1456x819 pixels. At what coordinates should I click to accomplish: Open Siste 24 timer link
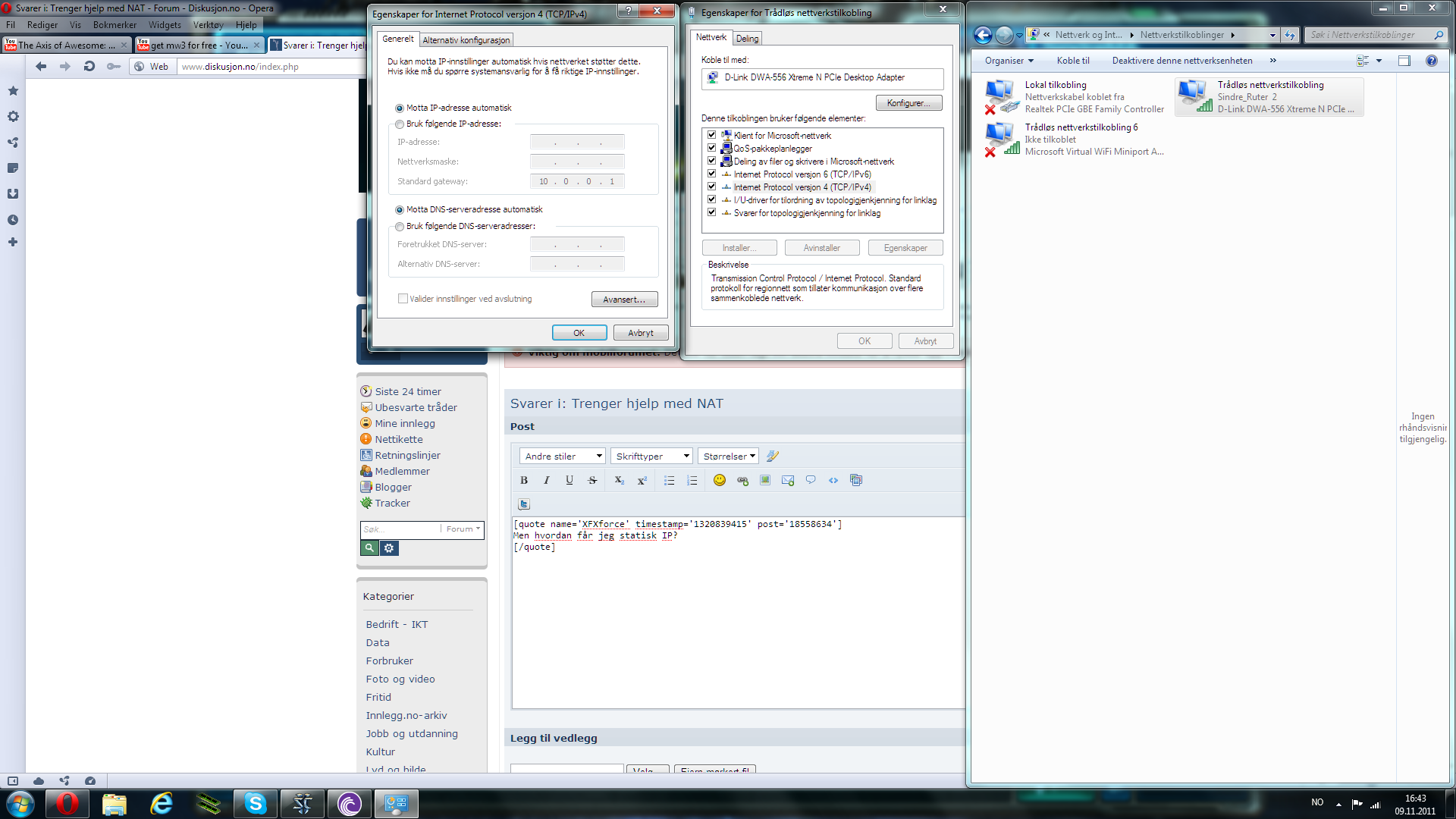point(408,391)
